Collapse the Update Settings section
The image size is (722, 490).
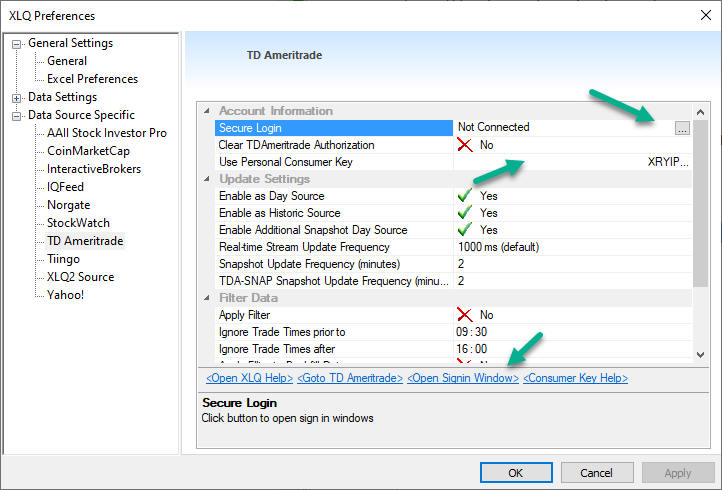207,179
